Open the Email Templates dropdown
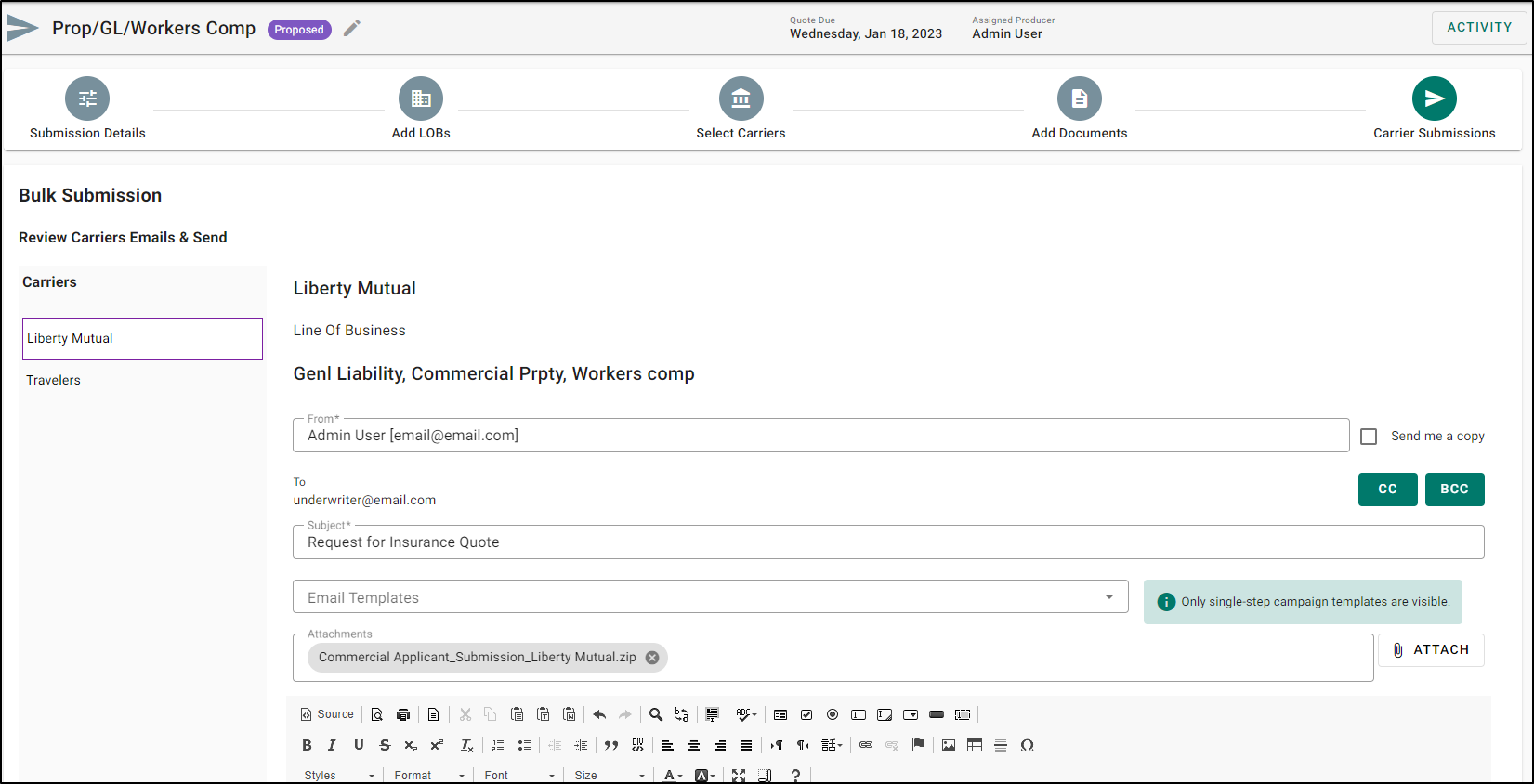 pyautogui.click(x=711, y=597)
